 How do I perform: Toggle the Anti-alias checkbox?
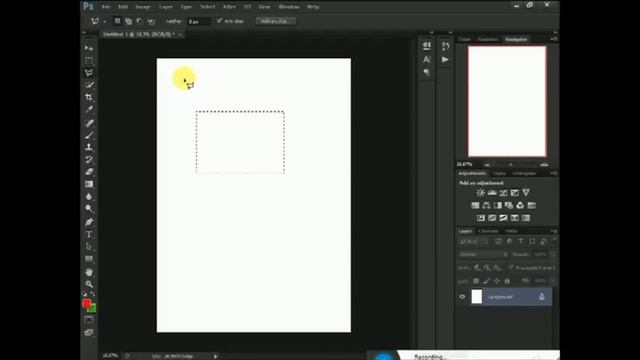click(219, 20)
